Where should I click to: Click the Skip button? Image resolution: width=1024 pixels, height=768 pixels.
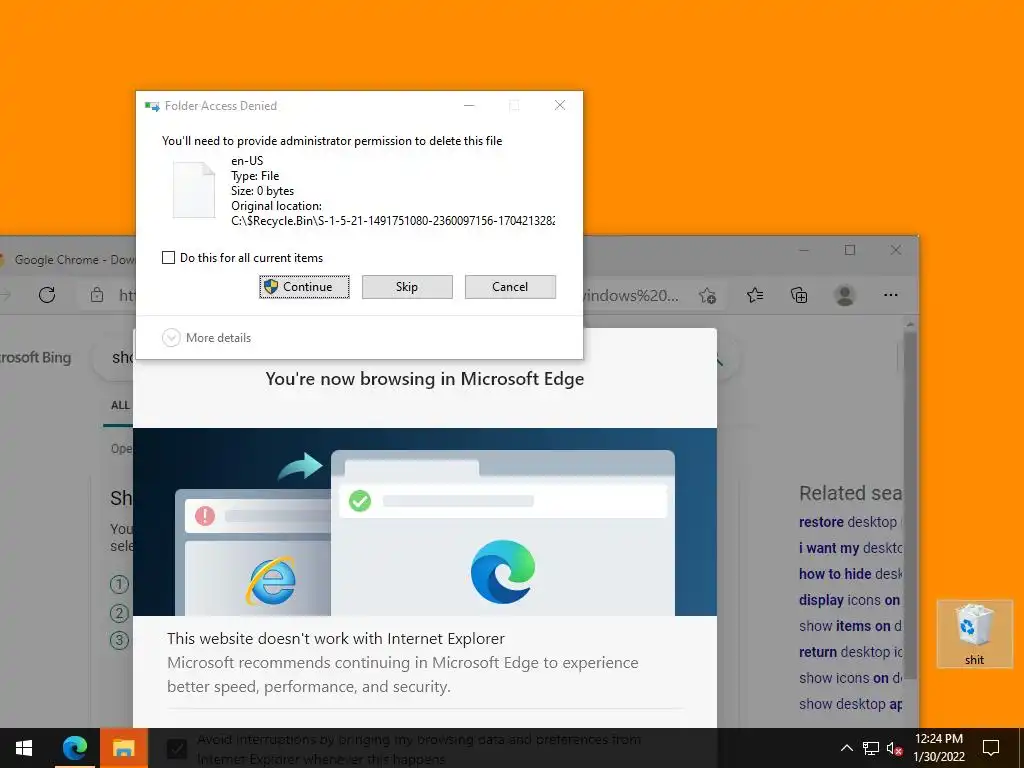pos(407,287)
